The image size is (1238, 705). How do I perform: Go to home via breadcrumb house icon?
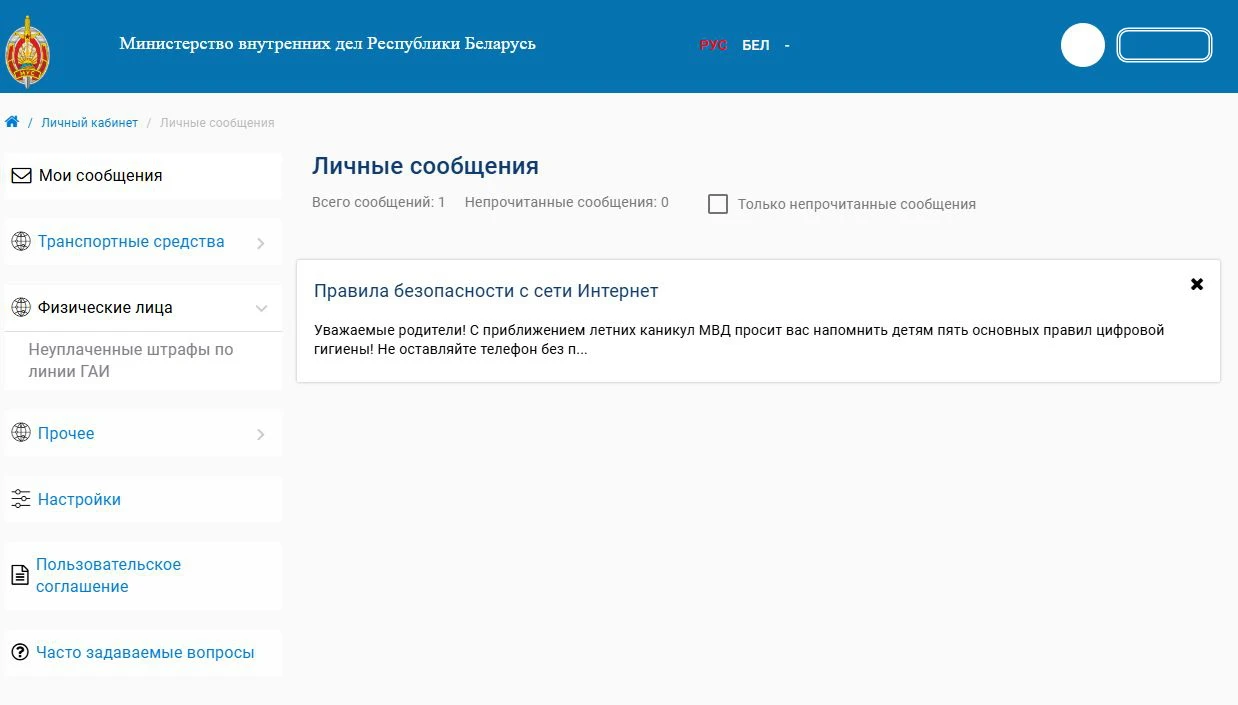pos(12,122)
